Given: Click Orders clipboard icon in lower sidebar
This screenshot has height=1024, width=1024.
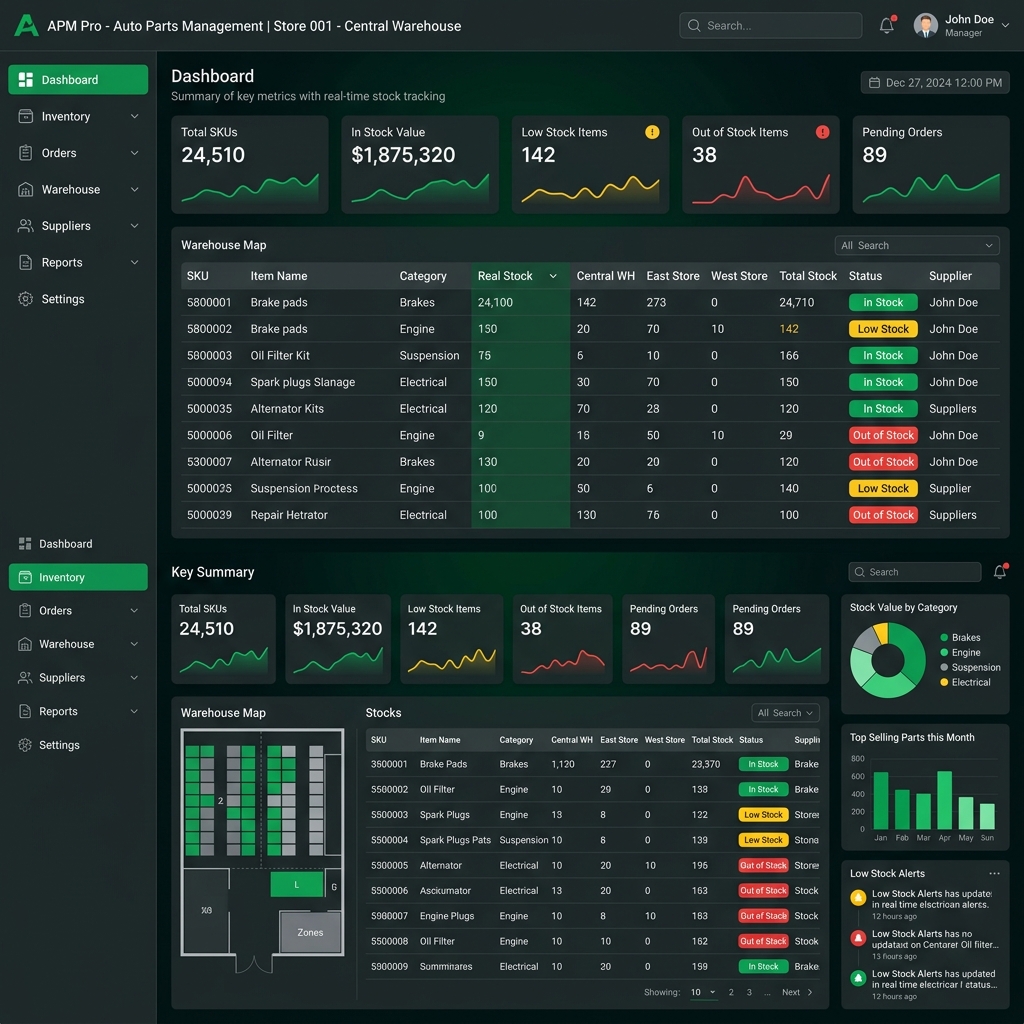Looking at the screenshot, I should click(x=25, y=611).
